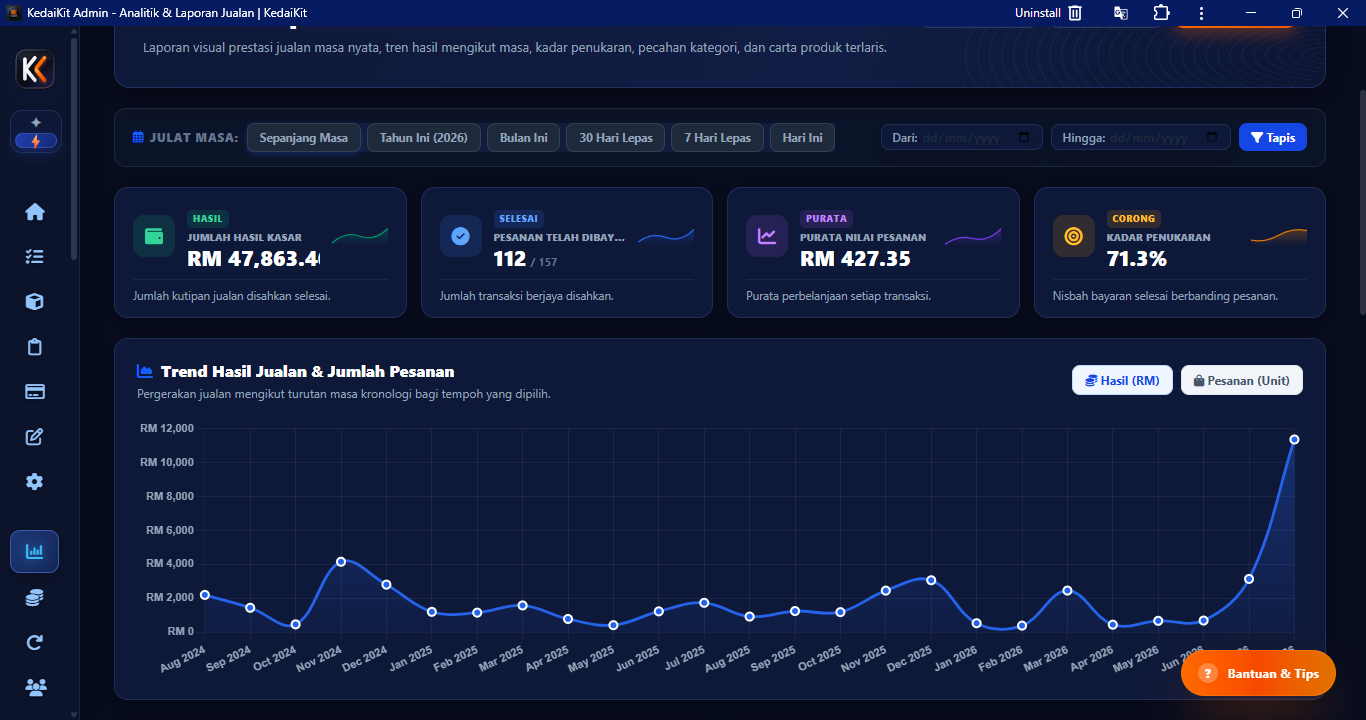This screenshot has height=720, width=1366.
Task: Select the Sepanjang Masa range filter
Action: [304, 138]
